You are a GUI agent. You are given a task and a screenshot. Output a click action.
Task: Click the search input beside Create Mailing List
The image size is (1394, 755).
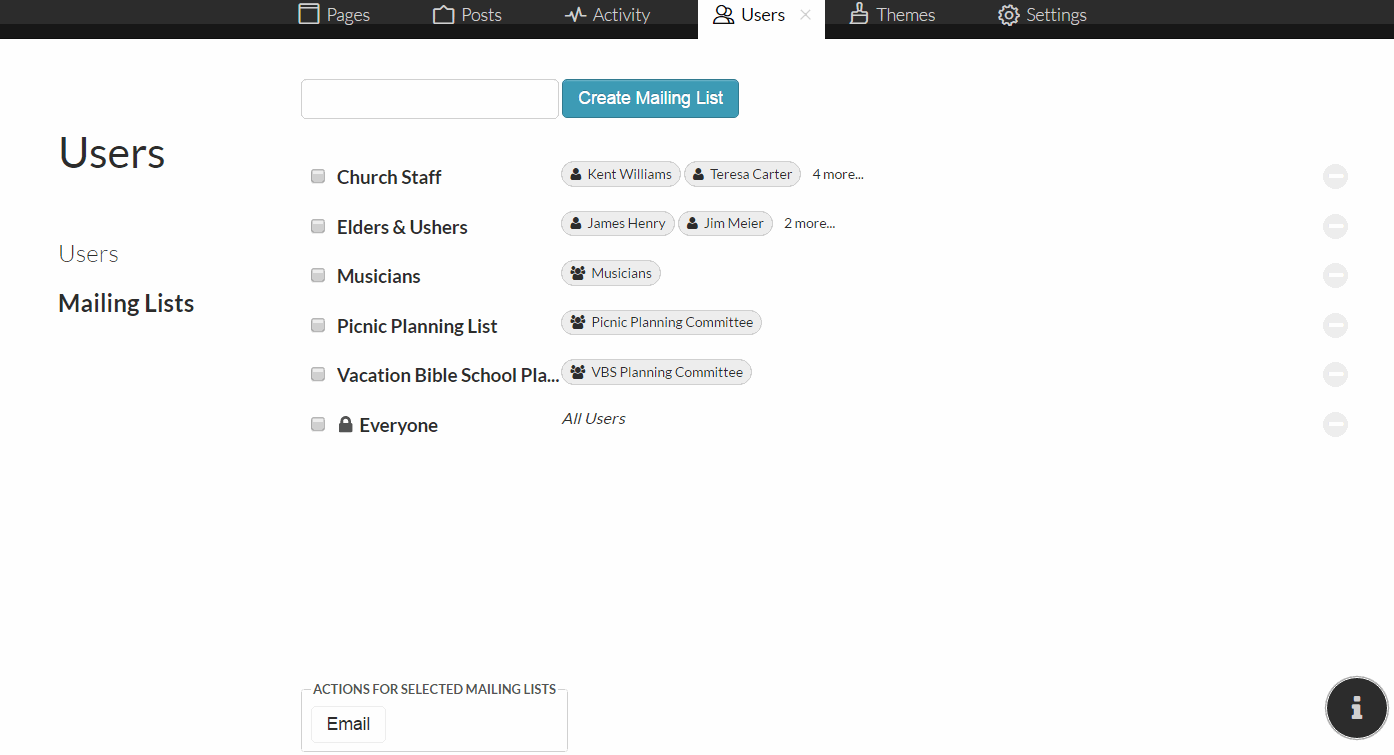tap(429, 98)
